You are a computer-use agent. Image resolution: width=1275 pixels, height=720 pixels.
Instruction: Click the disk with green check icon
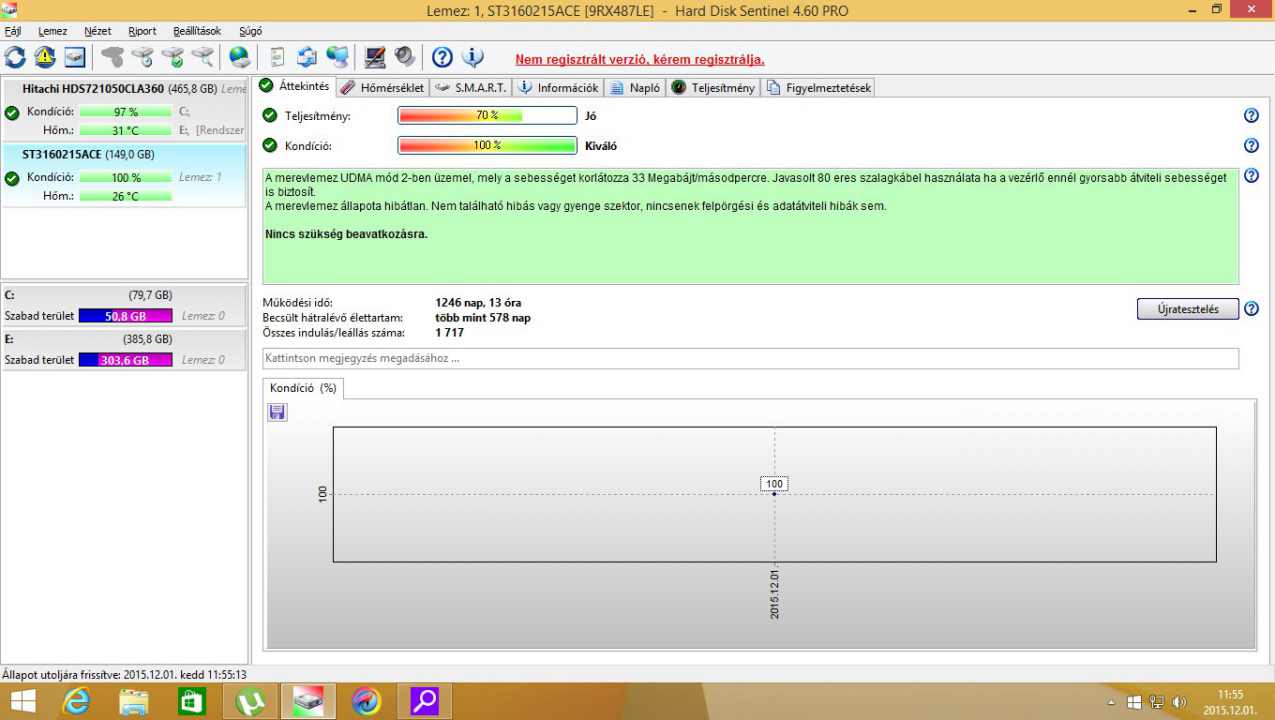pos(173,57)
